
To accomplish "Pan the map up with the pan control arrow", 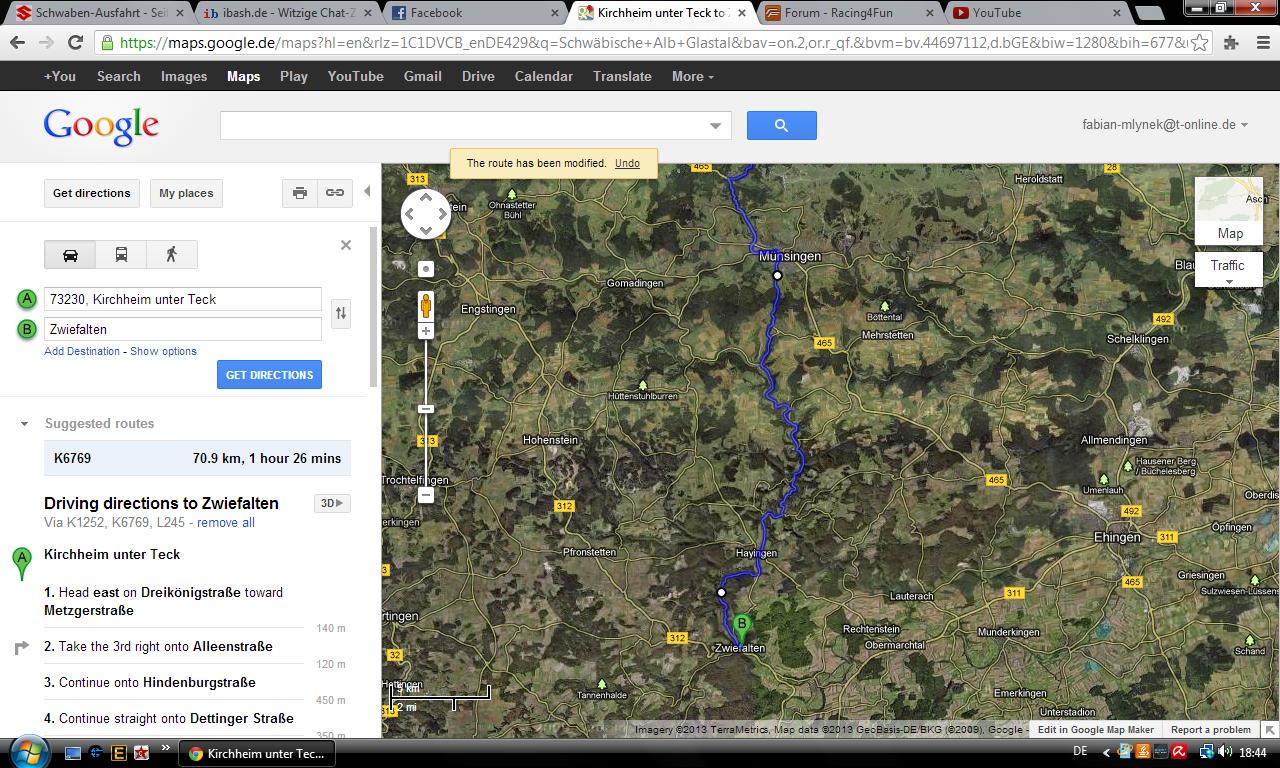I will [426, 197].
